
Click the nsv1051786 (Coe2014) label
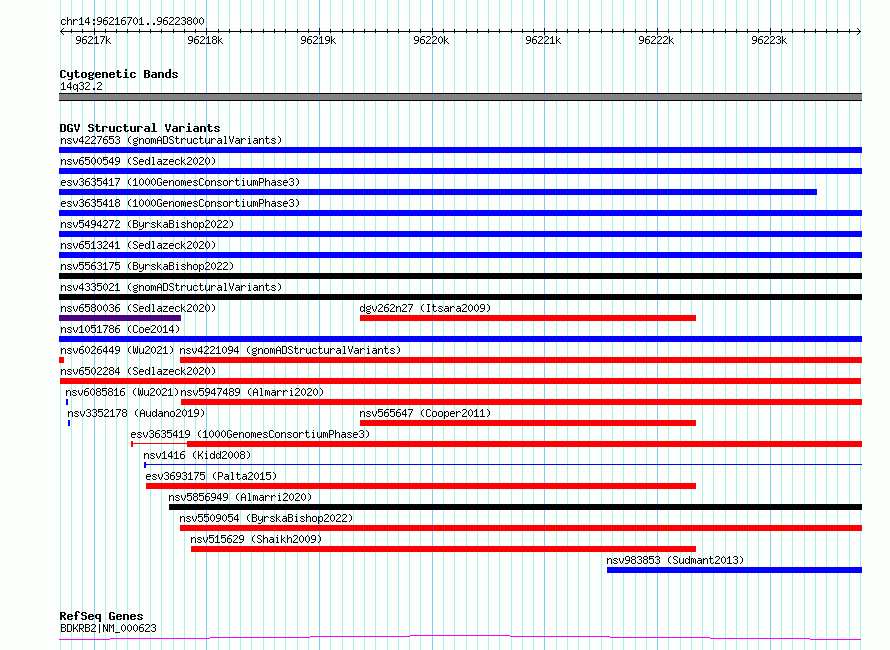[x=120, y=329]
